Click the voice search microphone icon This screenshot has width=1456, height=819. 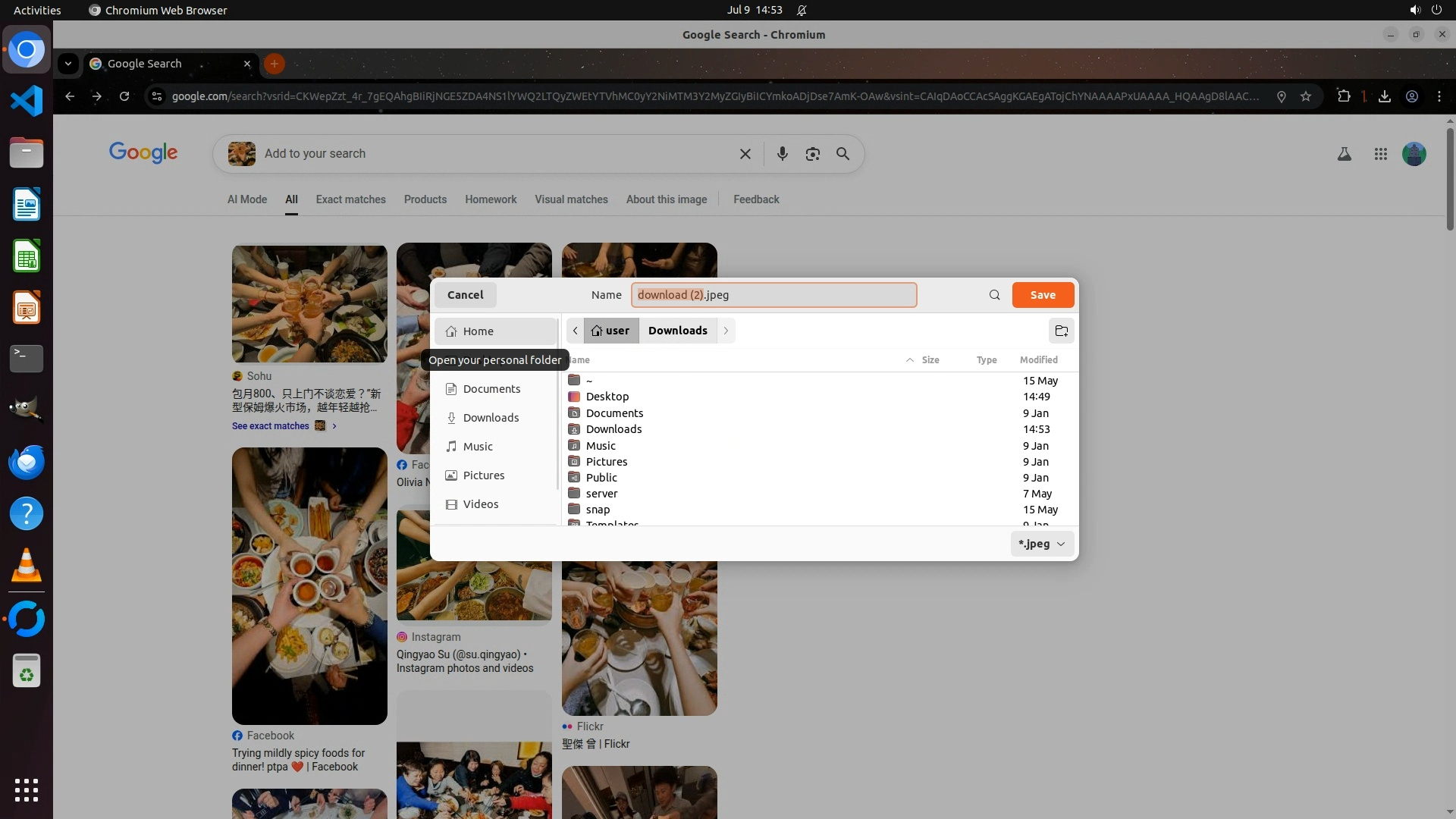pyautogui.click(x=782, y=154)
